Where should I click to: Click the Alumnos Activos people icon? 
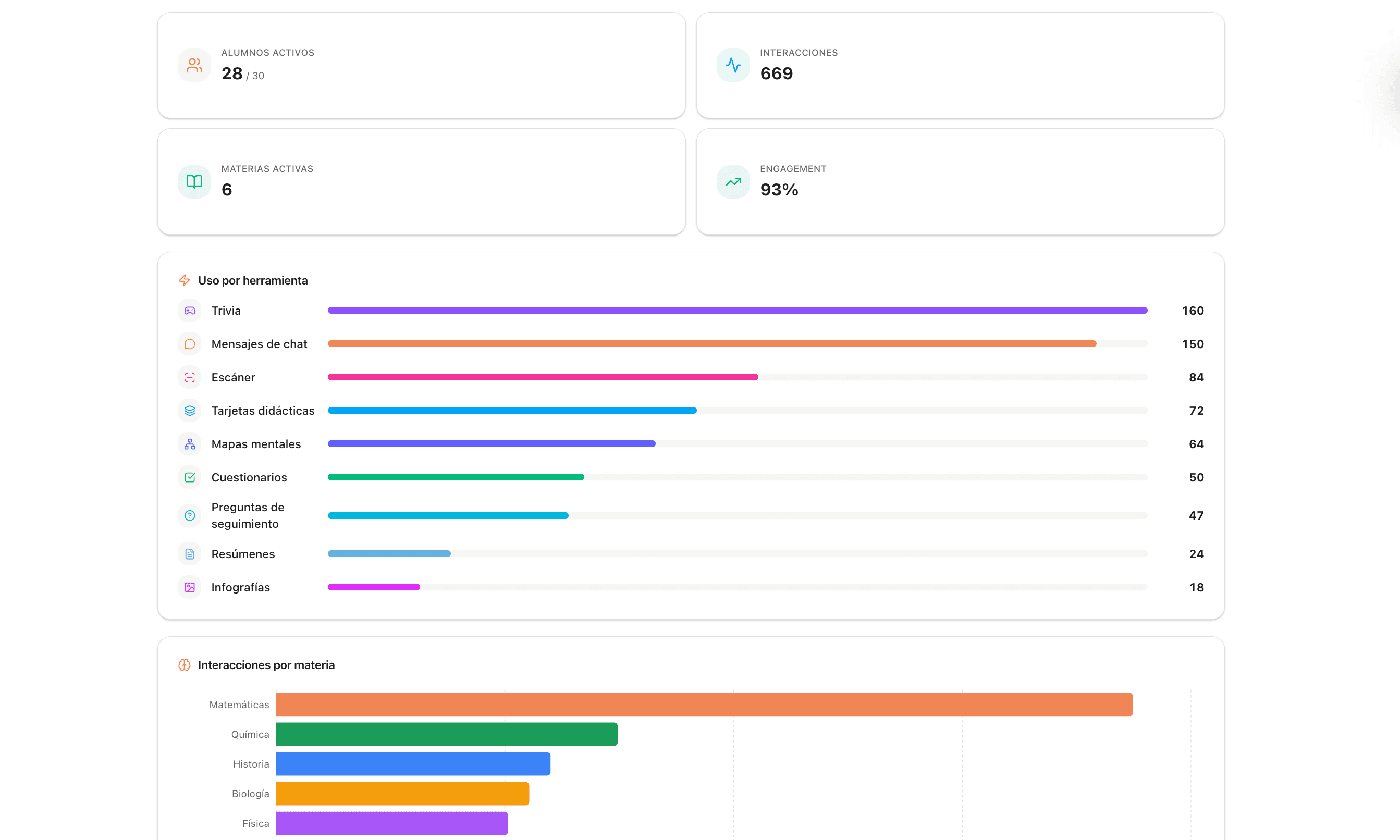click(194, 65)
